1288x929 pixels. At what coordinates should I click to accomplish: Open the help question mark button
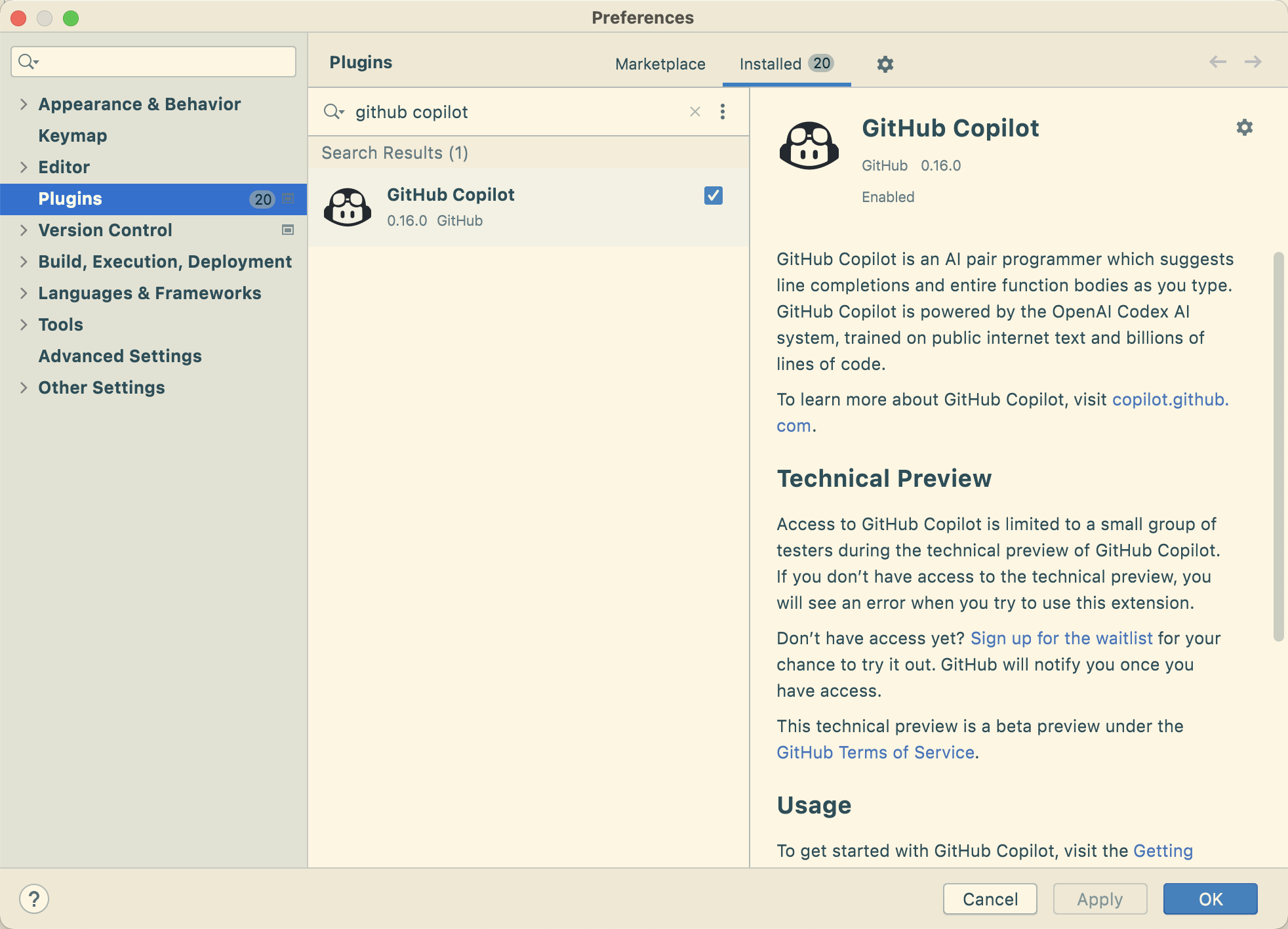(x=34, y=898)
